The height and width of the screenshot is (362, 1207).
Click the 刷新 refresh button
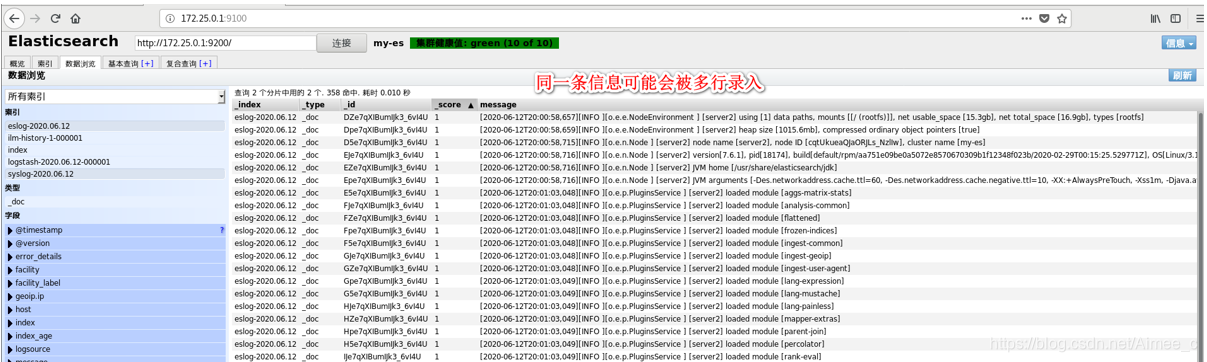point(1182,75)
